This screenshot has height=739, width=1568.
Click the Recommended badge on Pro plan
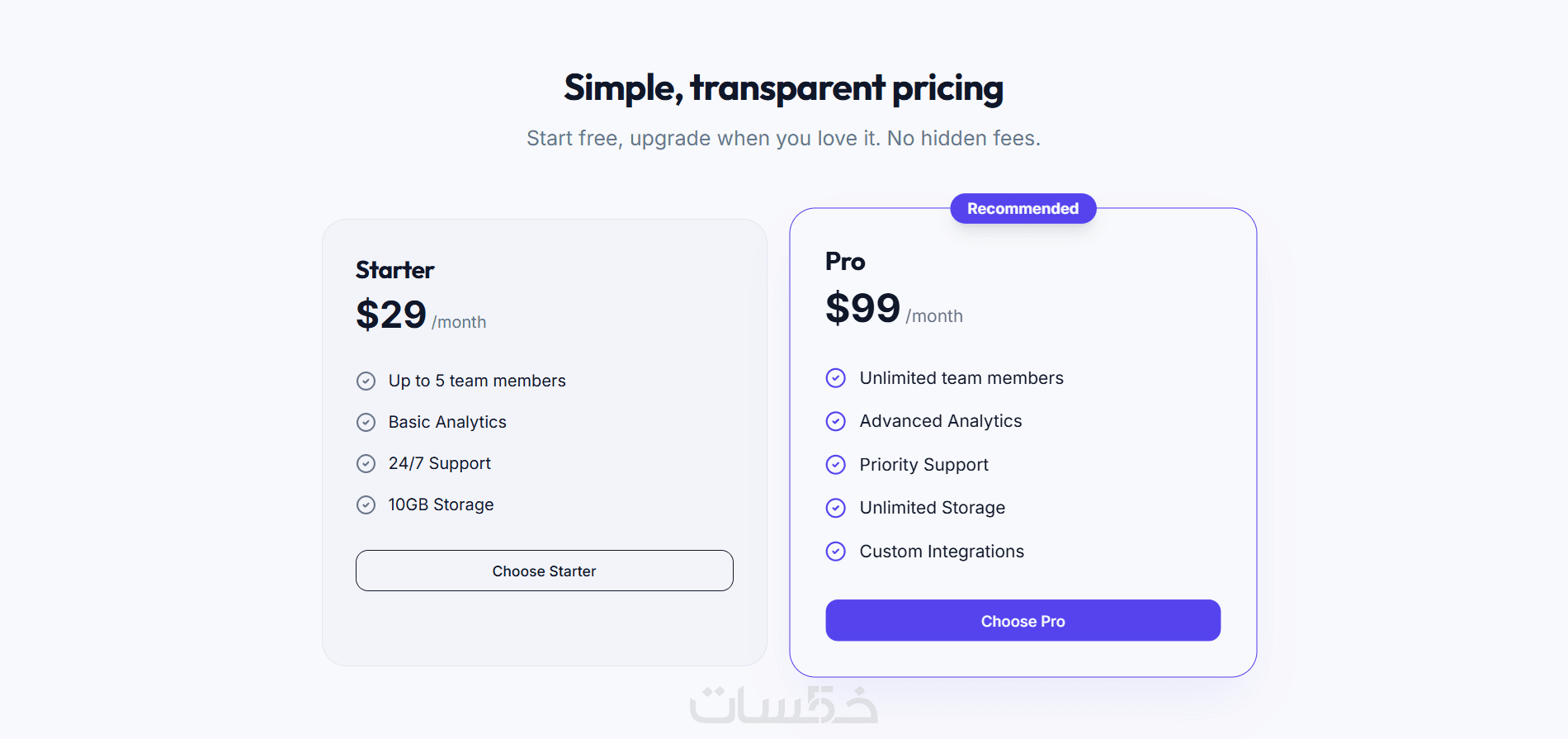click(1023, 209)
